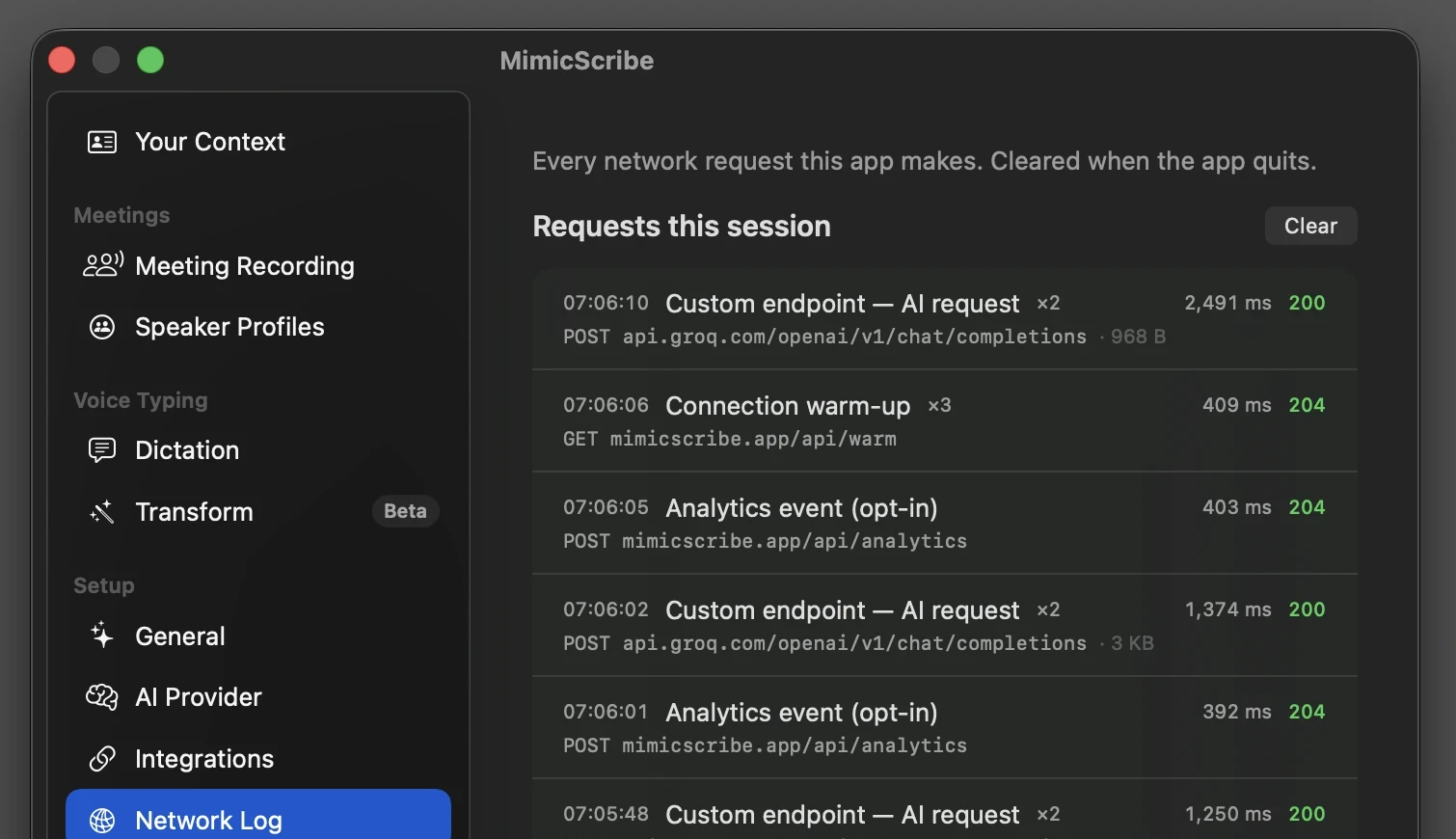Click the Dictation speech bubble icon
1456x839 pixels.
(102, 449)
